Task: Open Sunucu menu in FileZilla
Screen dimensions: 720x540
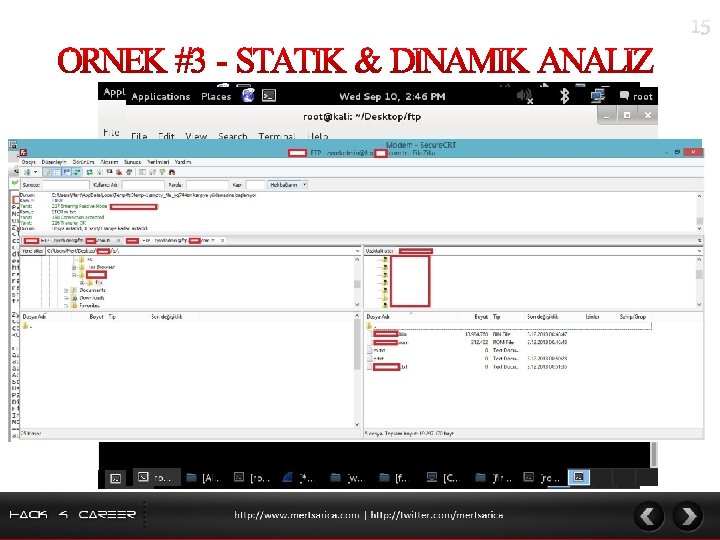Action: (x=132, y=162)
